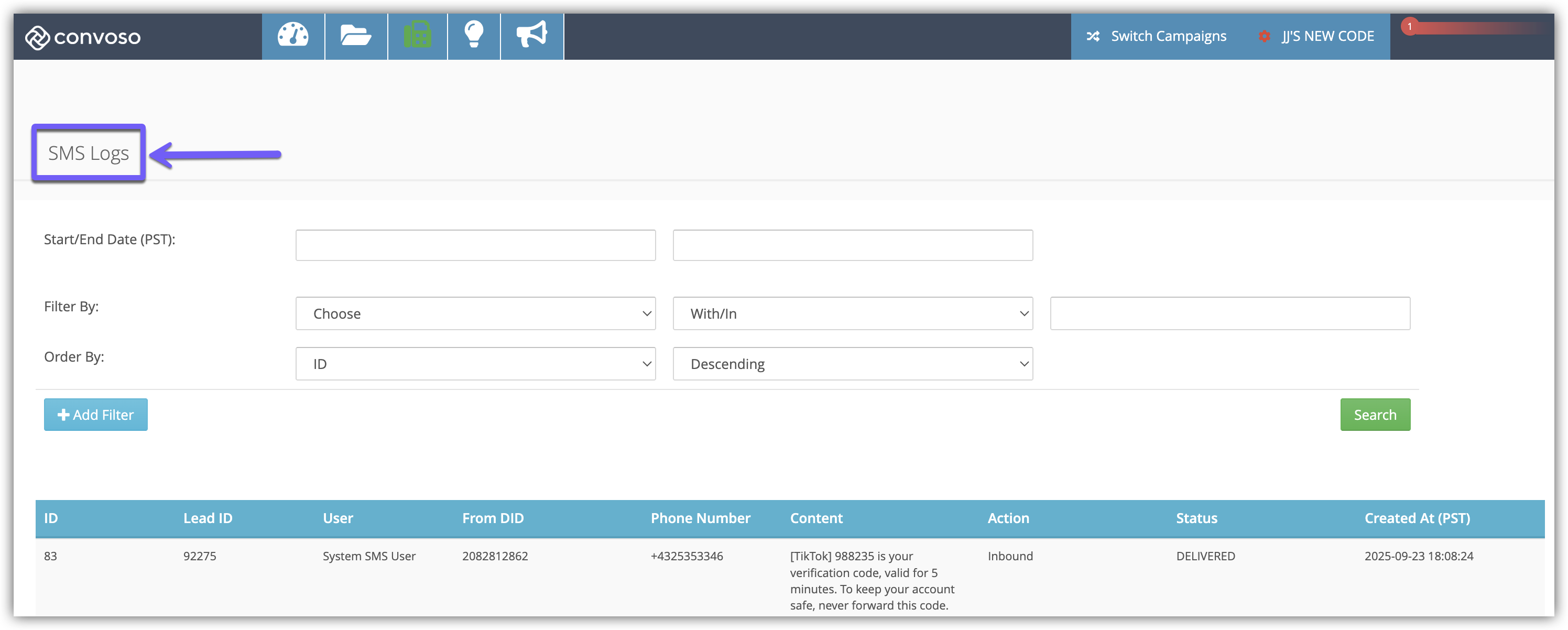Image resolution: width=1568 pixels, height=630 pixels.
Task: Open the megaphone announcements icon
Action: pos(531,35)
